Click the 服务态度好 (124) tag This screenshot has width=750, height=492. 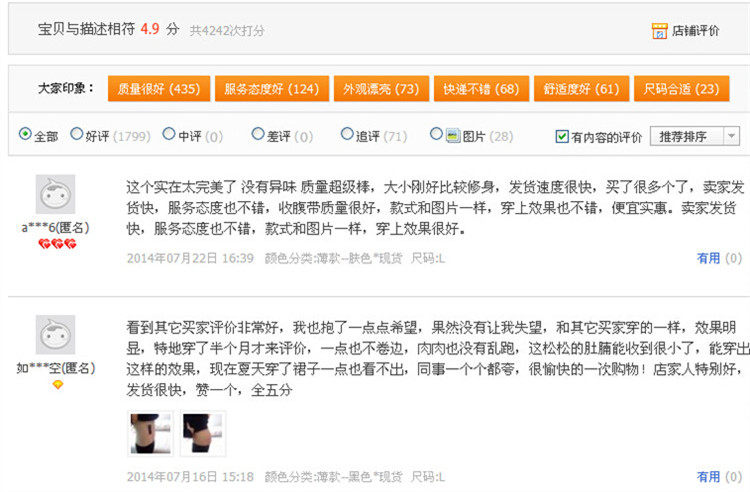(272, 89)
